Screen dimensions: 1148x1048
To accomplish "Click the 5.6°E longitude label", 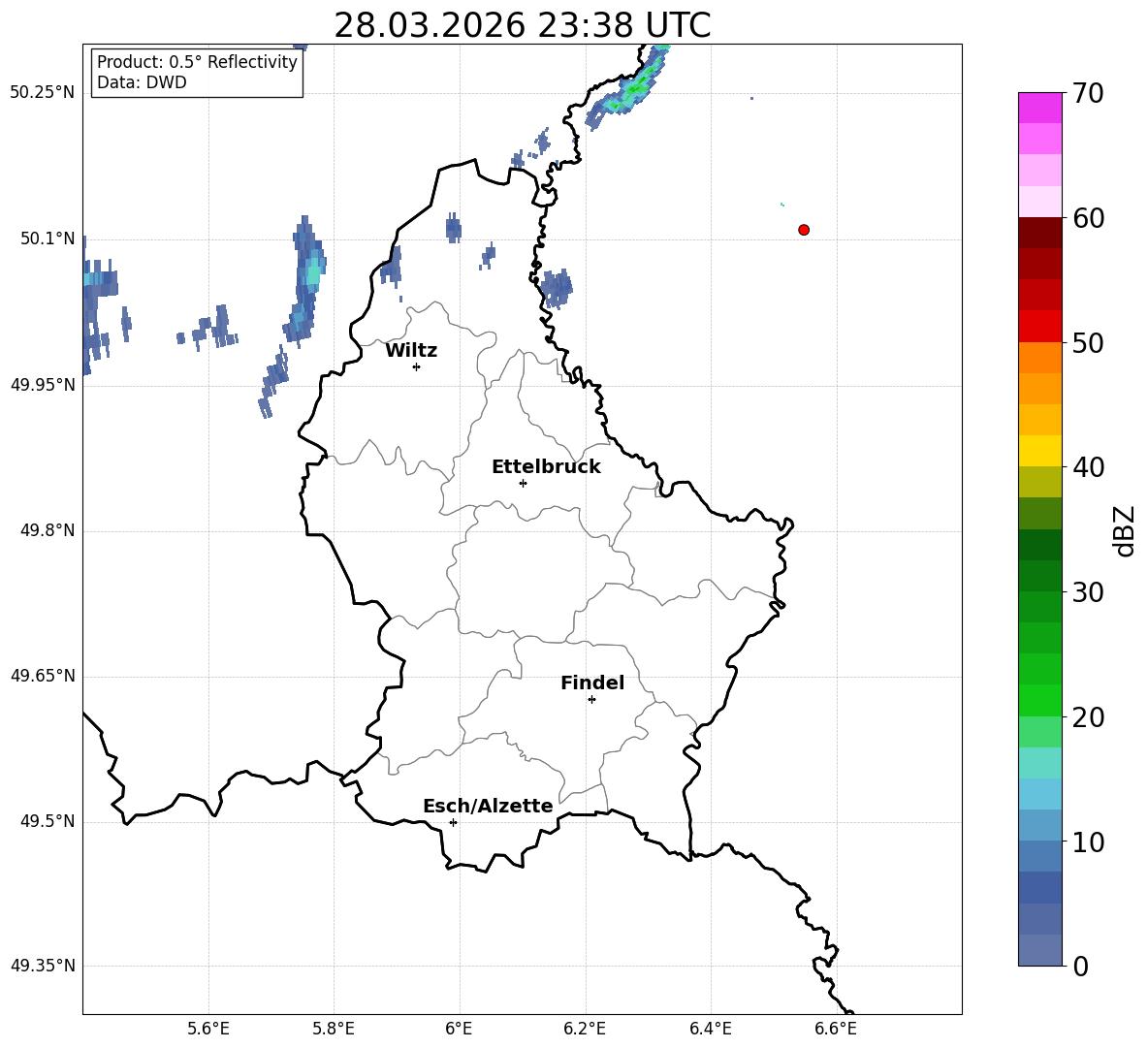I will [208, 1029].
